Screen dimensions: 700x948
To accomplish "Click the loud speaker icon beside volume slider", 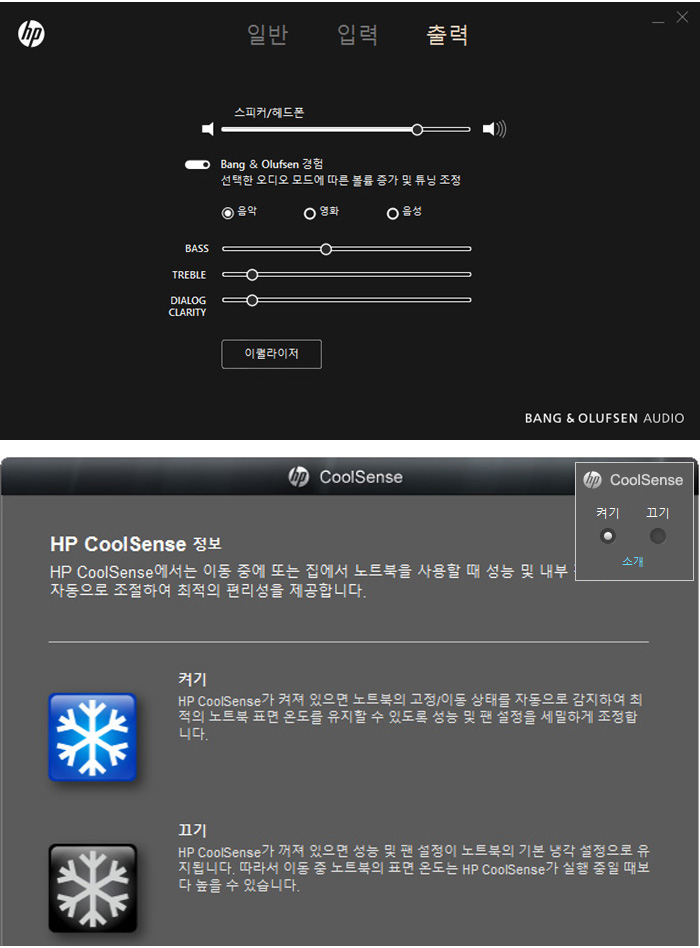I will click(494, 129).
